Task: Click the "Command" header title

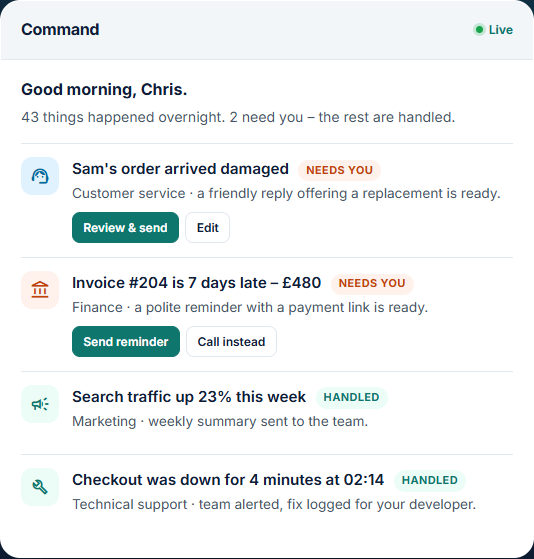Action: 60,30
